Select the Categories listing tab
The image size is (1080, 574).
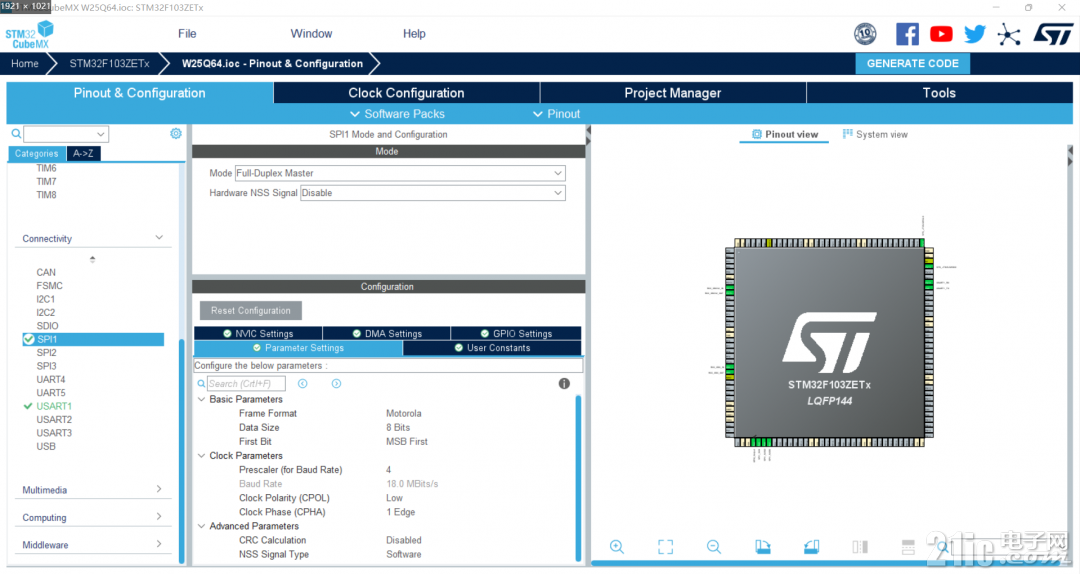(37, 154)
